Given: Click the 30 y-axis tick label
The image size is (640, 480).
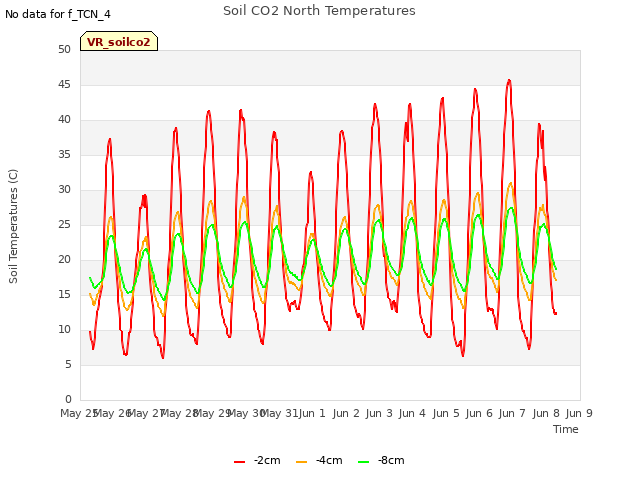Looking at the screenshot, I should (x=64, y=189).
